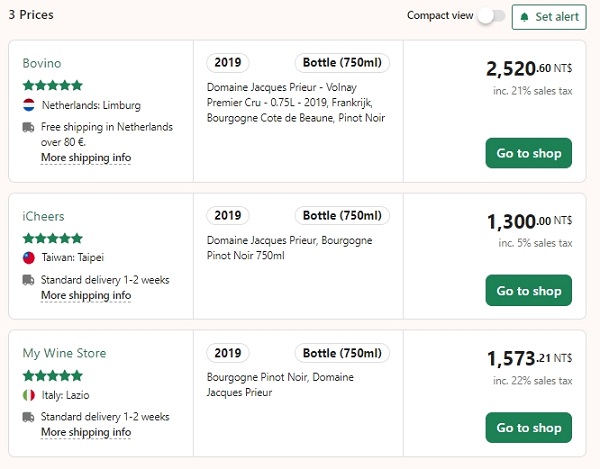This screenshot has width=600, height=469.
Task: Click 'Bourgogne Pinot Noir, Domaine Jacques Prieur' description
Action: [280, 385]
